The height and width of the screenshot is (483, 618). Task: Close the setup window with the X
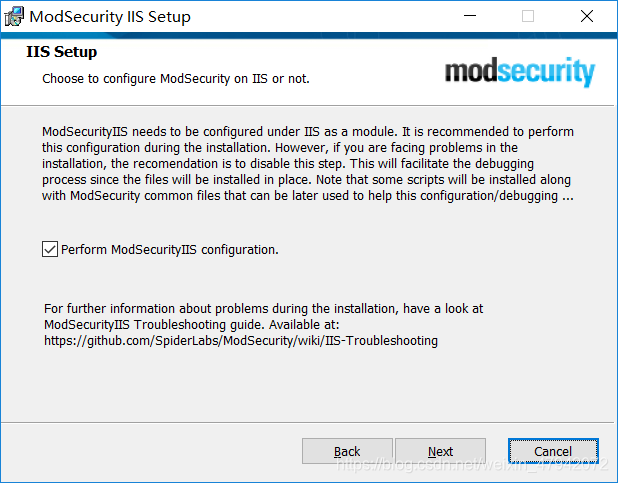[x=587, y=17]
